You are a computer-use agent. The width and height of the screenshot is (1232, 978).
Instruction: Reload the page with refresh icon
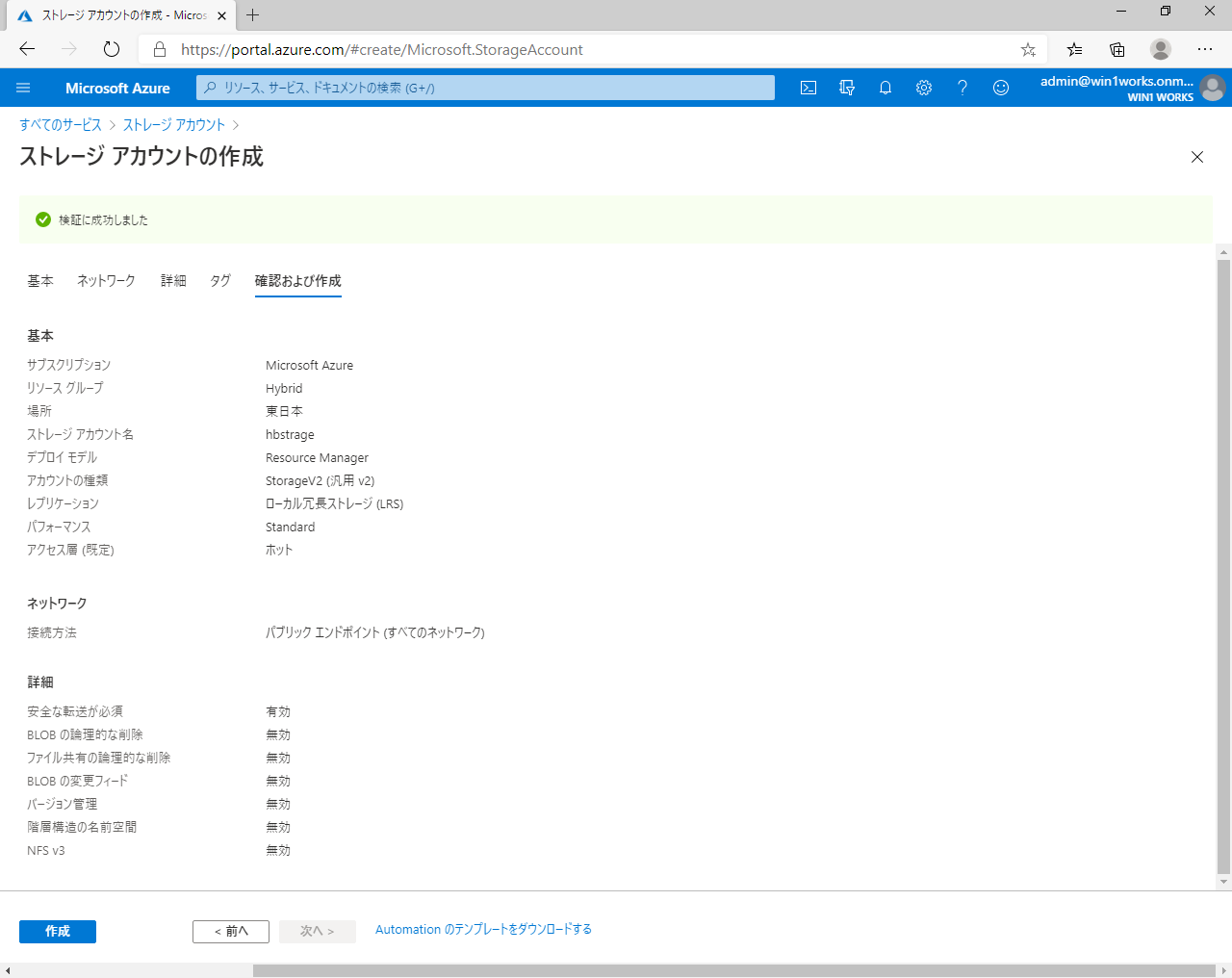coord(112,49)
